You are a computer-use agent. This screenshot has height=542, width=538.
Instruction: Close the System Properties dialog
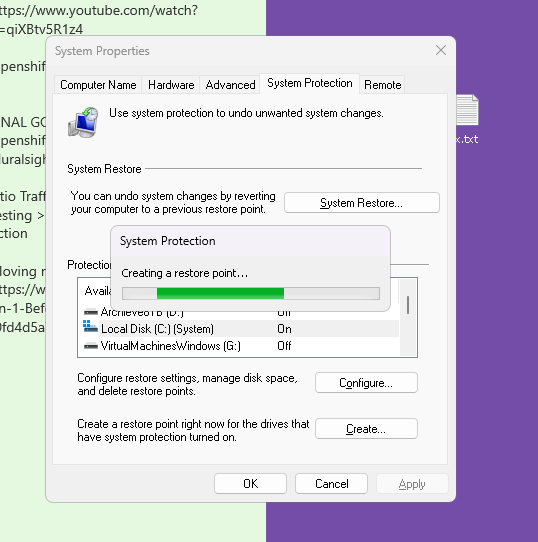pos(441,50)
